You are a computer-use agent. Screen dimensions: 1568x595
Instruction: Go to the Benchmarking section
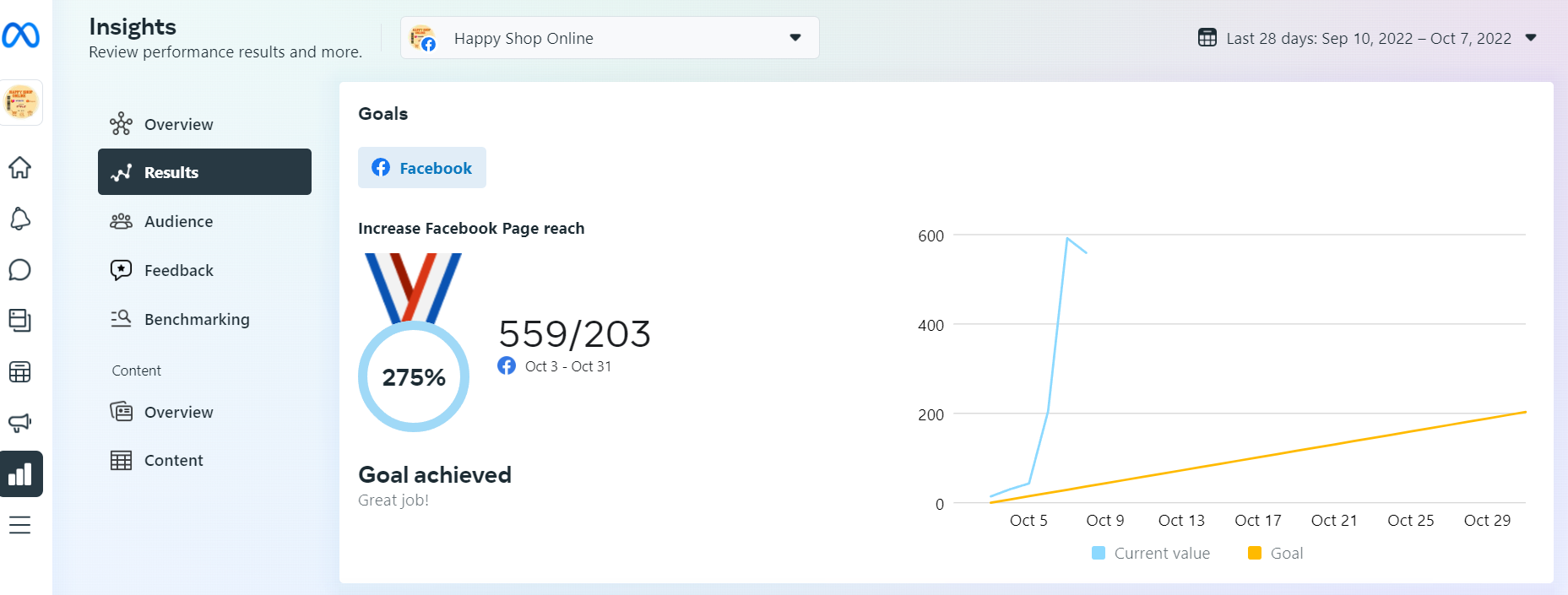coord(196,319)
